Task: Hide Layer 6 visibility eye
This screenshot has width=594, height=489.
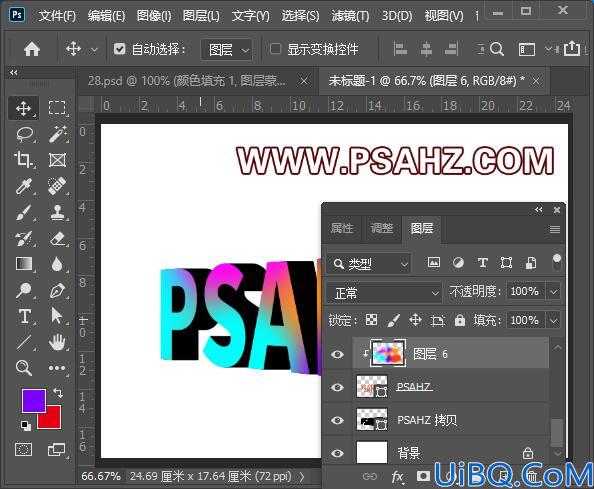Action: (337, 354)
